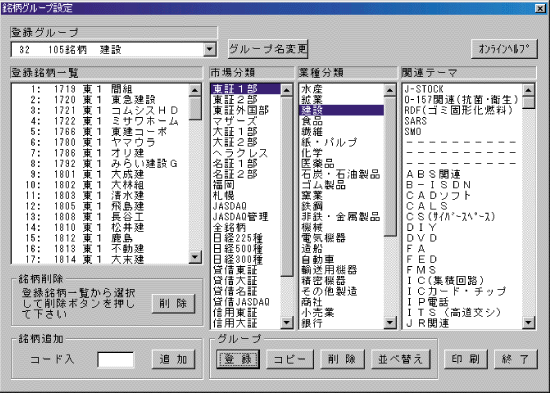Open the 登録グループ dropdown list
Viewport: 550px width, 393px height.
point(209,49)
